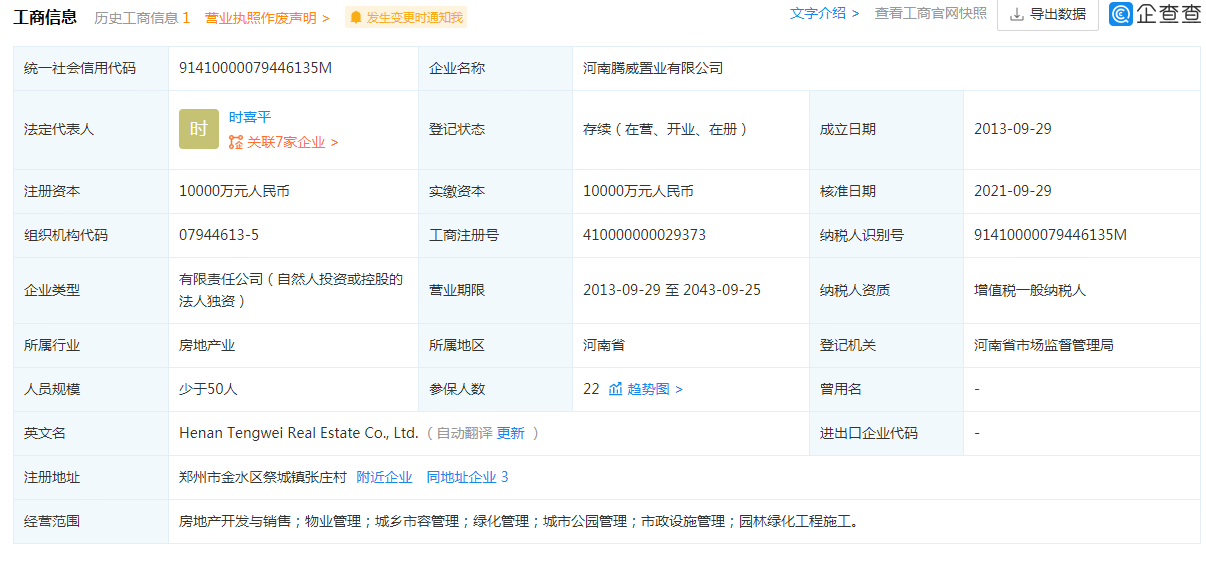This screenshot has width=1206, height=562.
Task: Open the 趋势图 chart icon beside 参保人数
Action: 616,389
